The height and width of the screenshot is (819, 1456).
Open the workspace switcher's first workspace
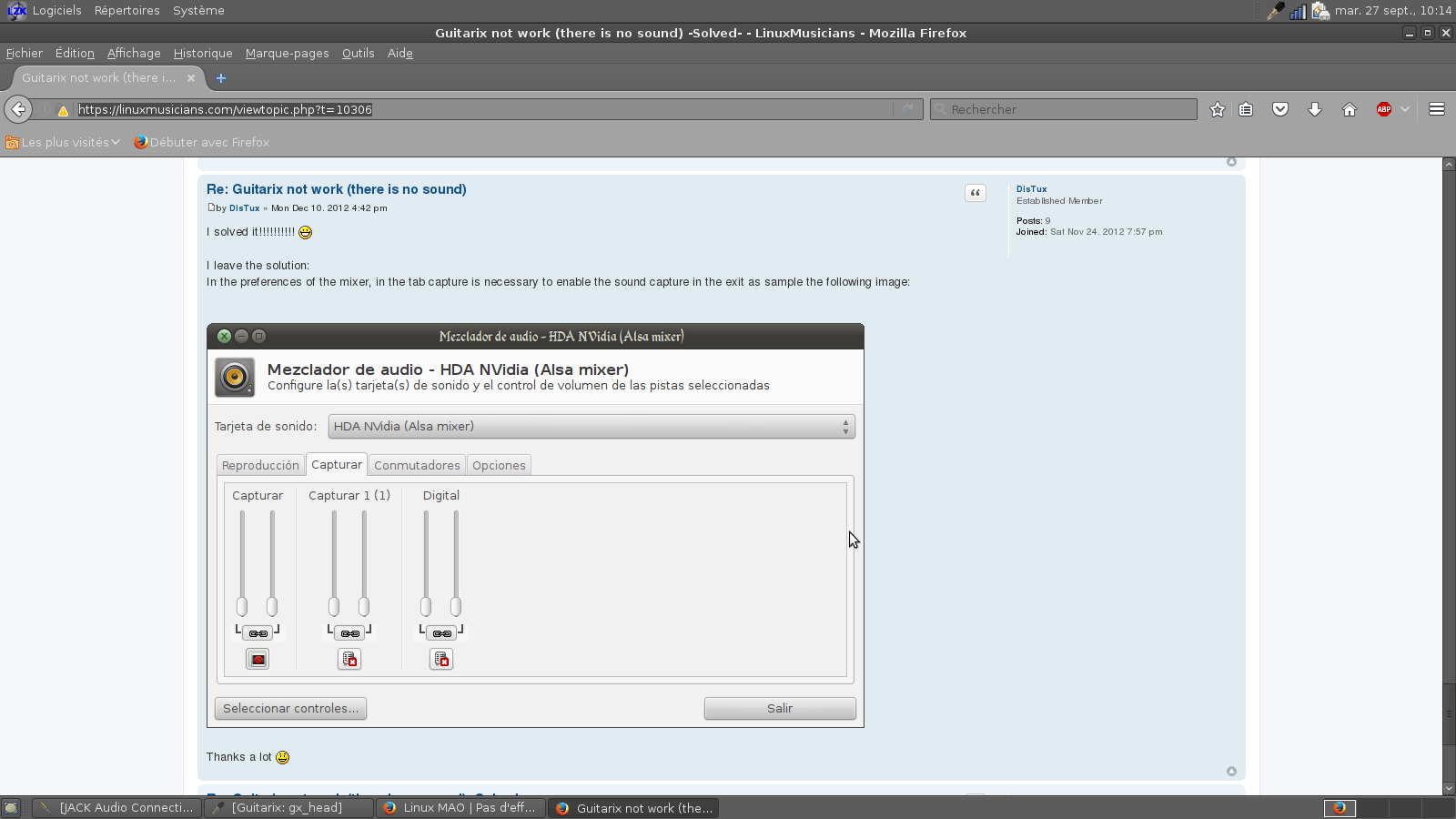coord(1340,808)
